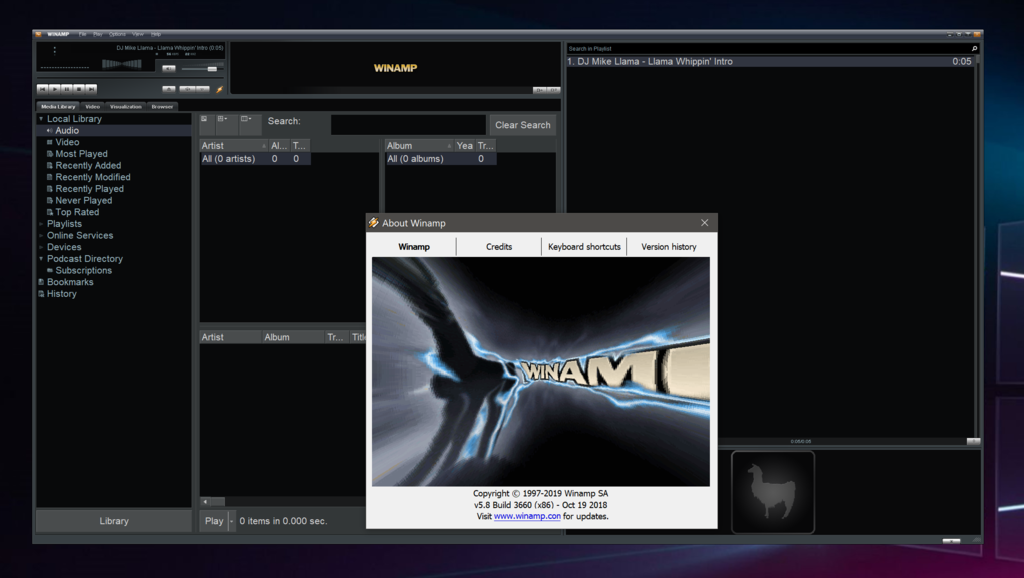Viewport: 1024px width, 578px height.
Task: Mute audio via the speaker icon
Action: [169, 68]
